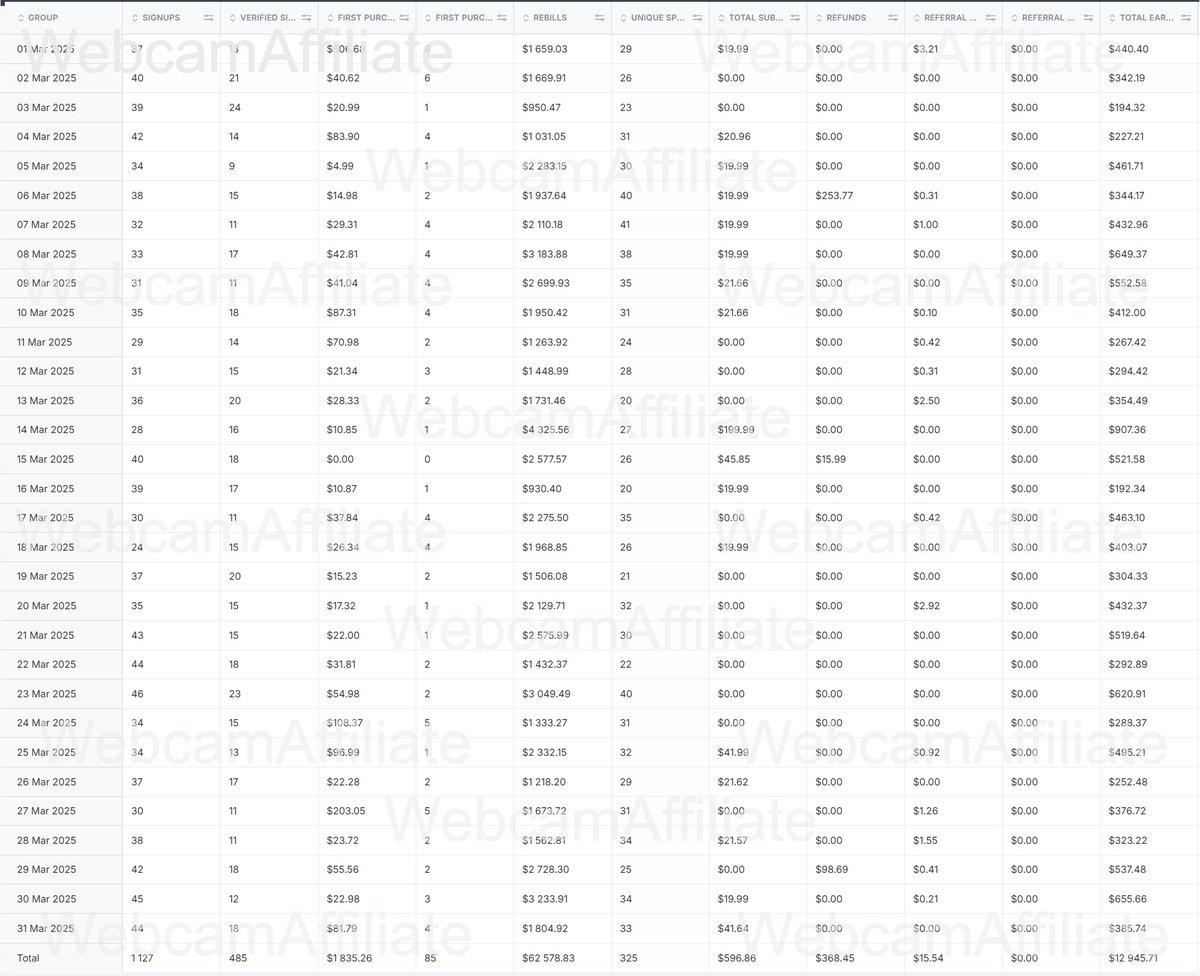The height and width of the screenshot is (976, 1200).
Task: Click the 08 Mar 2025 date cell
Action: coord(46,254)
